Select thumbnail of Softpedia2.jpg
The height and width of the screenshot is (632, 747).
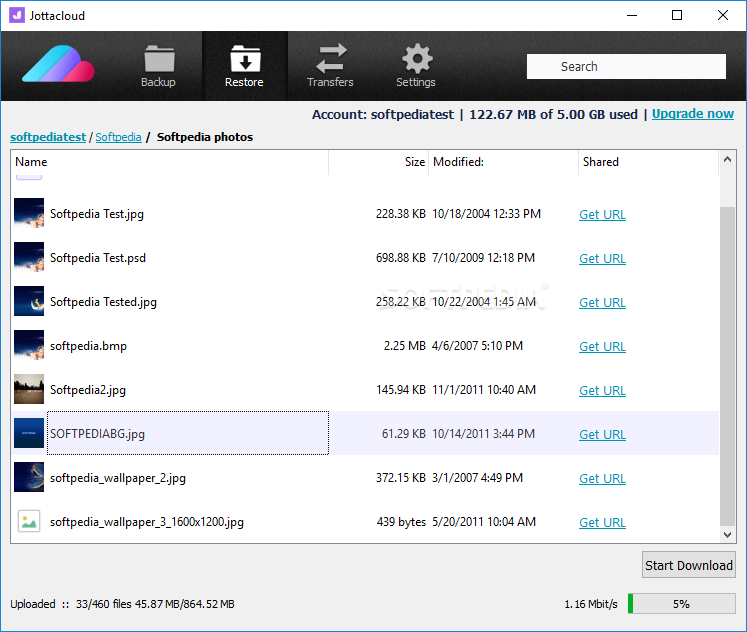pos(29,389)
